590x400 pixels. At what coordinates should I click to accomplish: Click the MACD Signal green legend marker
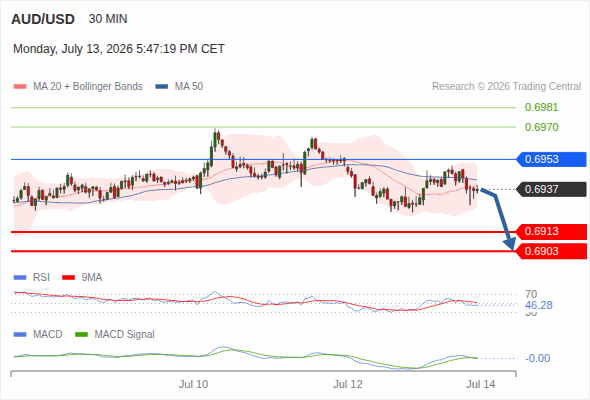pyautogui.click(x=81, y=335)
